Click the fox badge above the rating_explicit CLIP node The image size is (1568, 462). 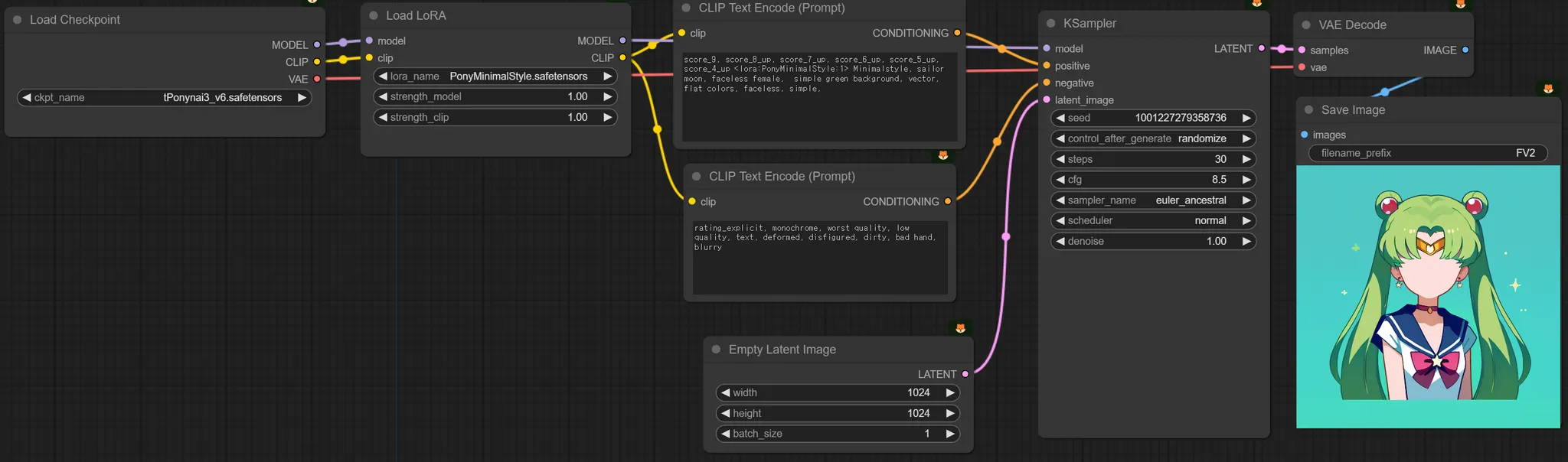(x=943, y=155)
